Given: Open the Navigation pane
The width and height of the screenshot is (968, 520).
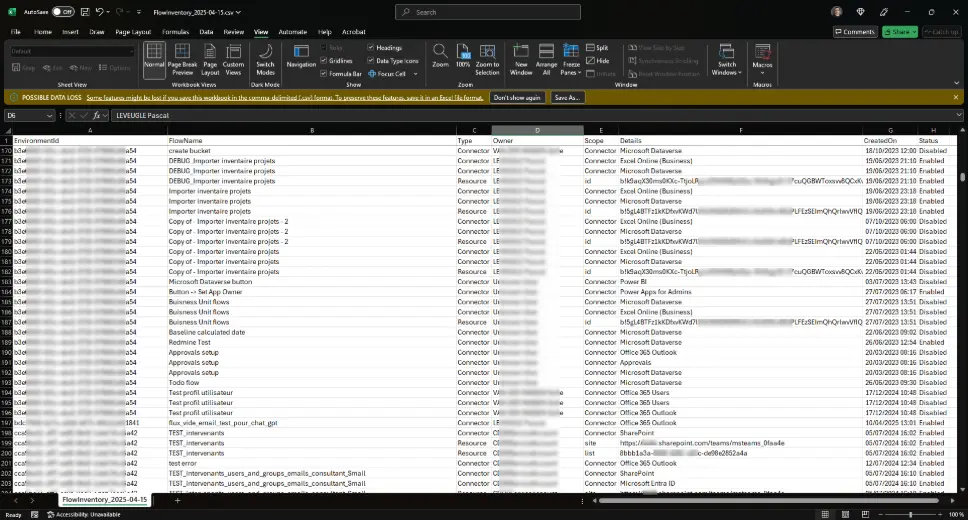Looking at the screenshot, I should (301, 57).
